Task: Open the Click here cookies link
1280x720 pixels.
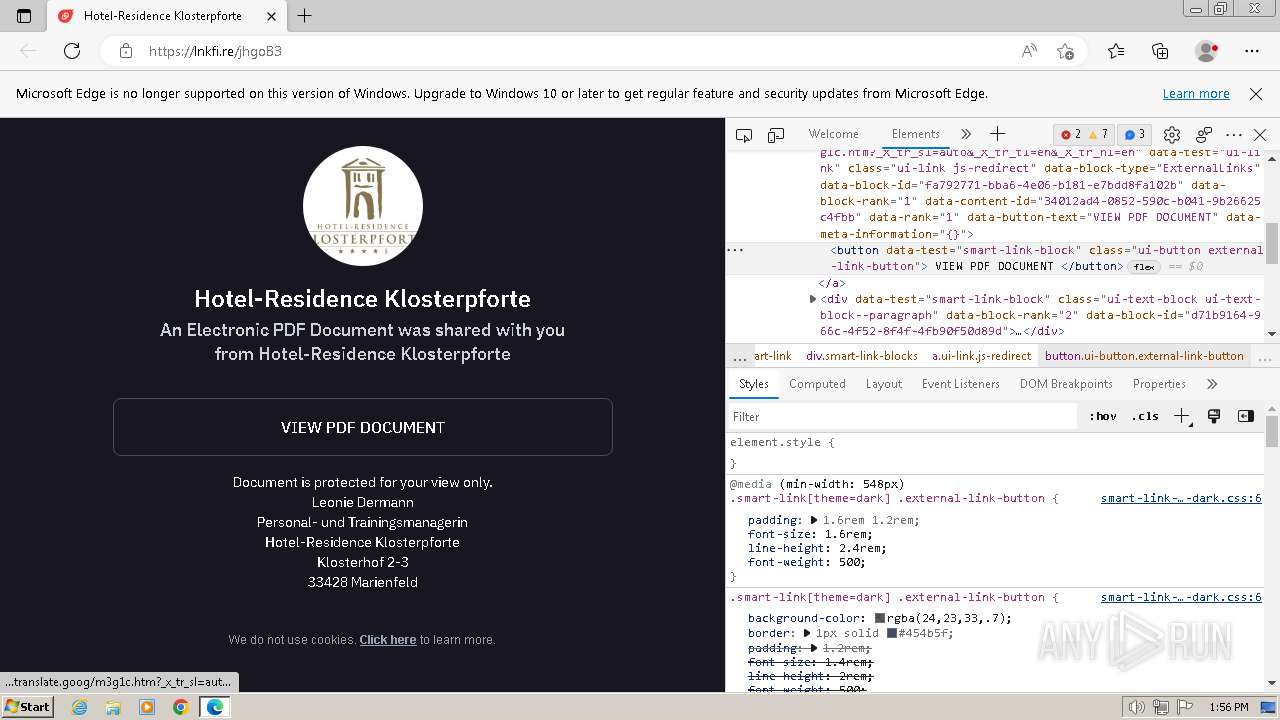Action: coord(388,640)
